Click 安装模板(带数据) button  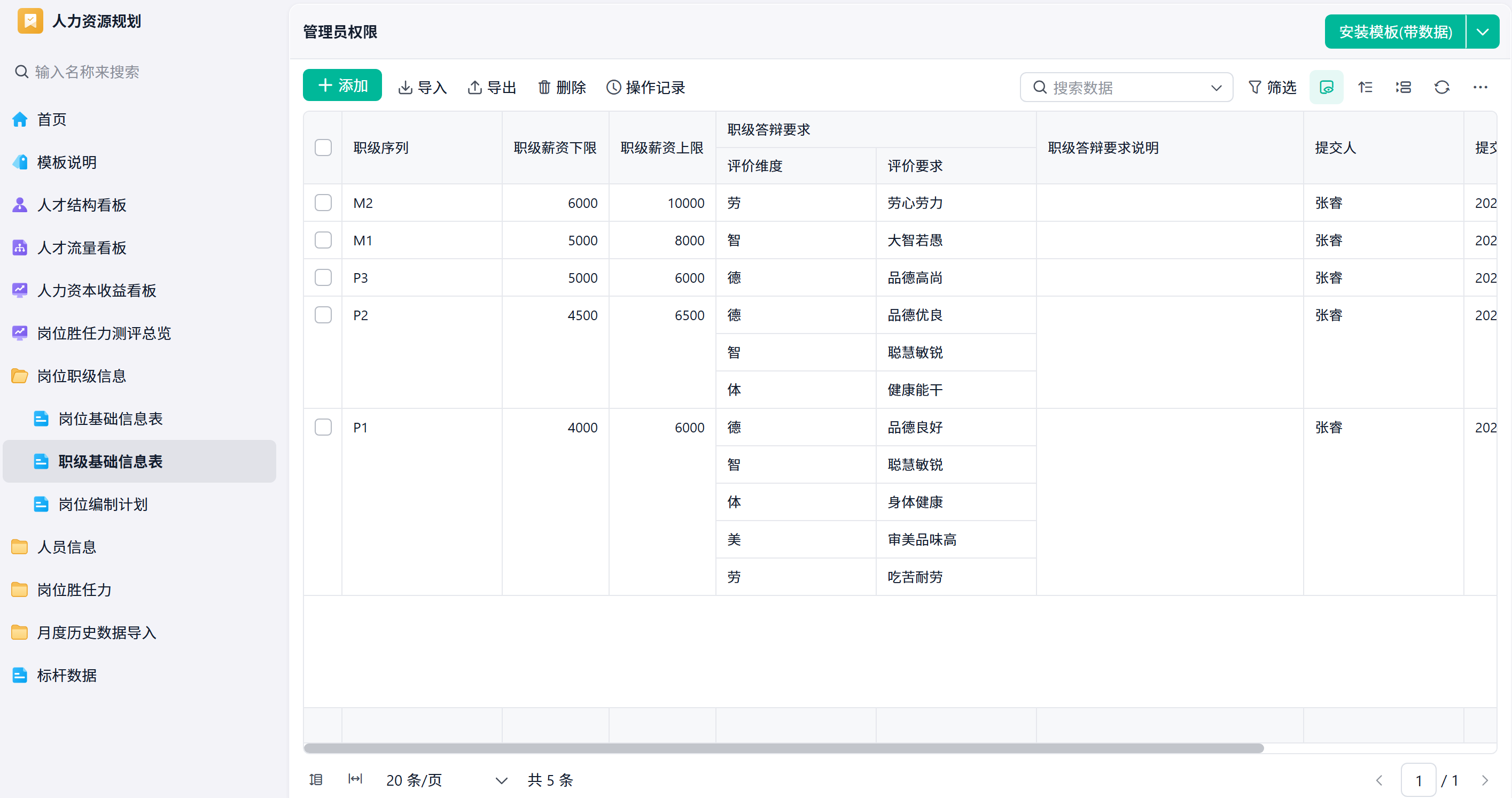1395,32
